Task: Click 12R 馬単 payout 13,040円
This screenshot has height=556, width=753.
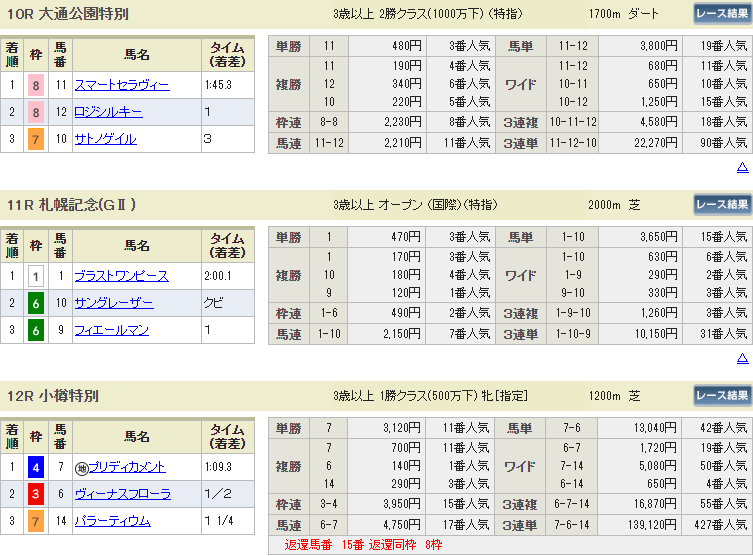Action: click(656, 428)
